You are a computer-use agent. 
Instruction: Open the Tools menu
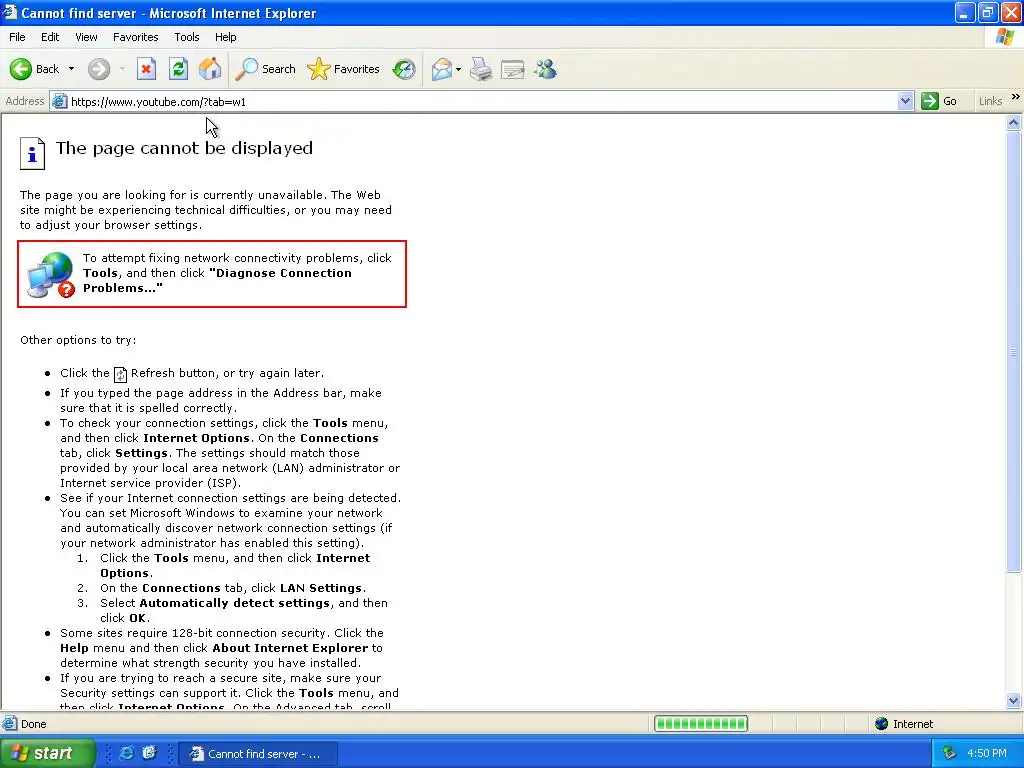[187, 37]
